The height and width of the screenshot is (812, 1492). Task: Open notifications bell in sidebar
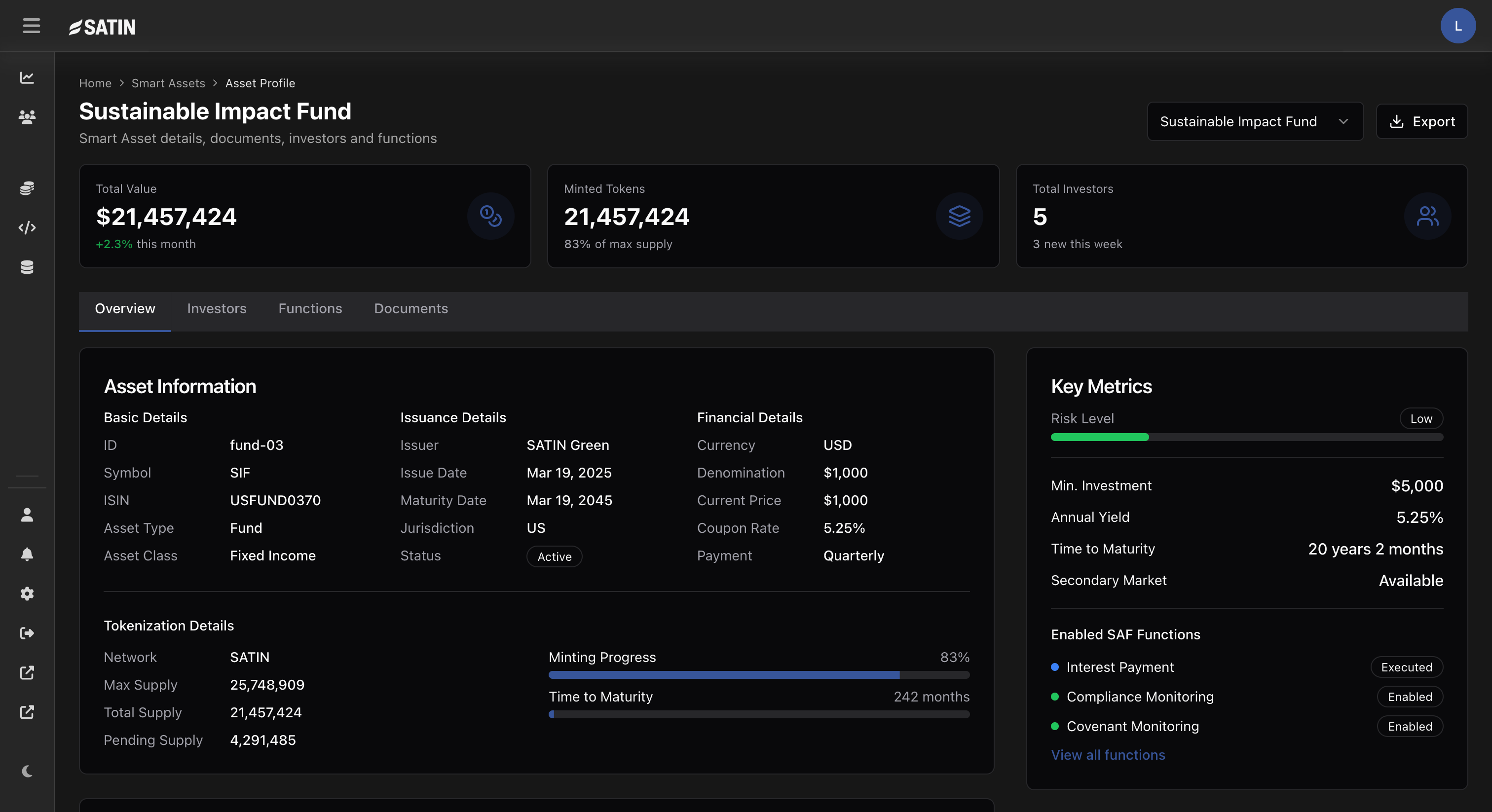(27, 554)
